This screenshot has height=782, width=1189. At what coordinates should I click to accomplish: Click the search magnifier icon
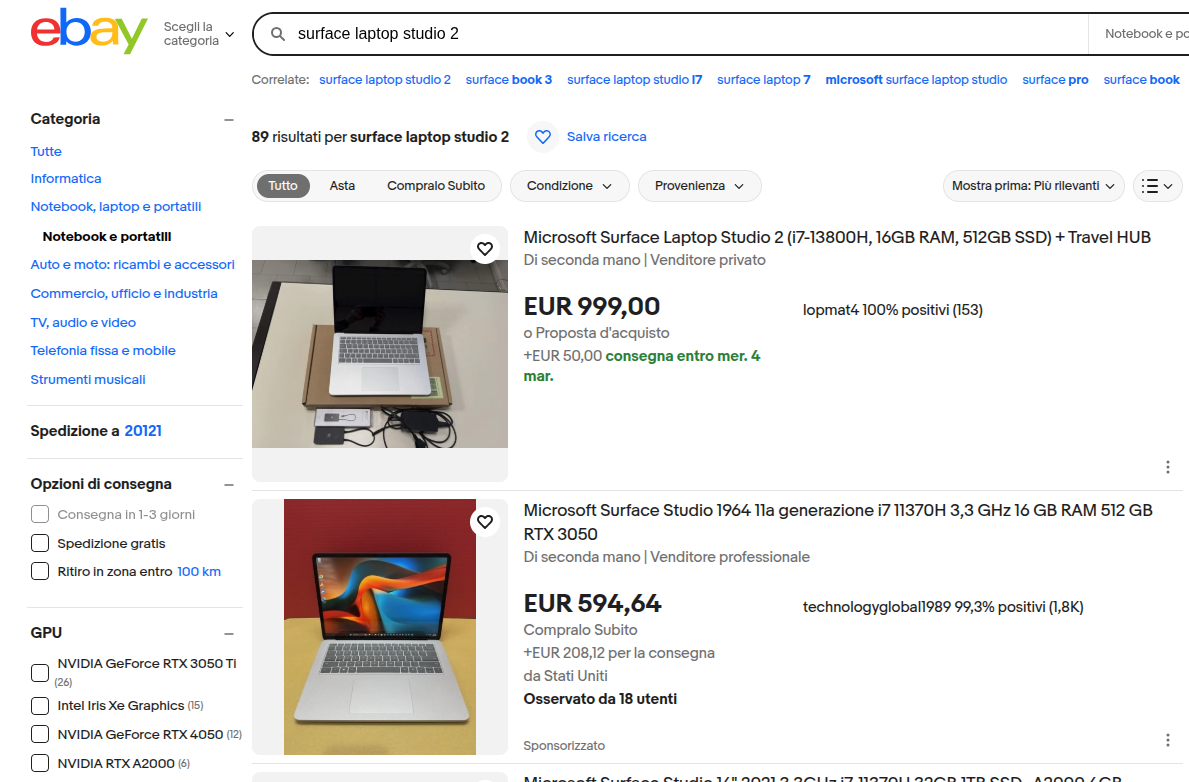tap(278, 34)
